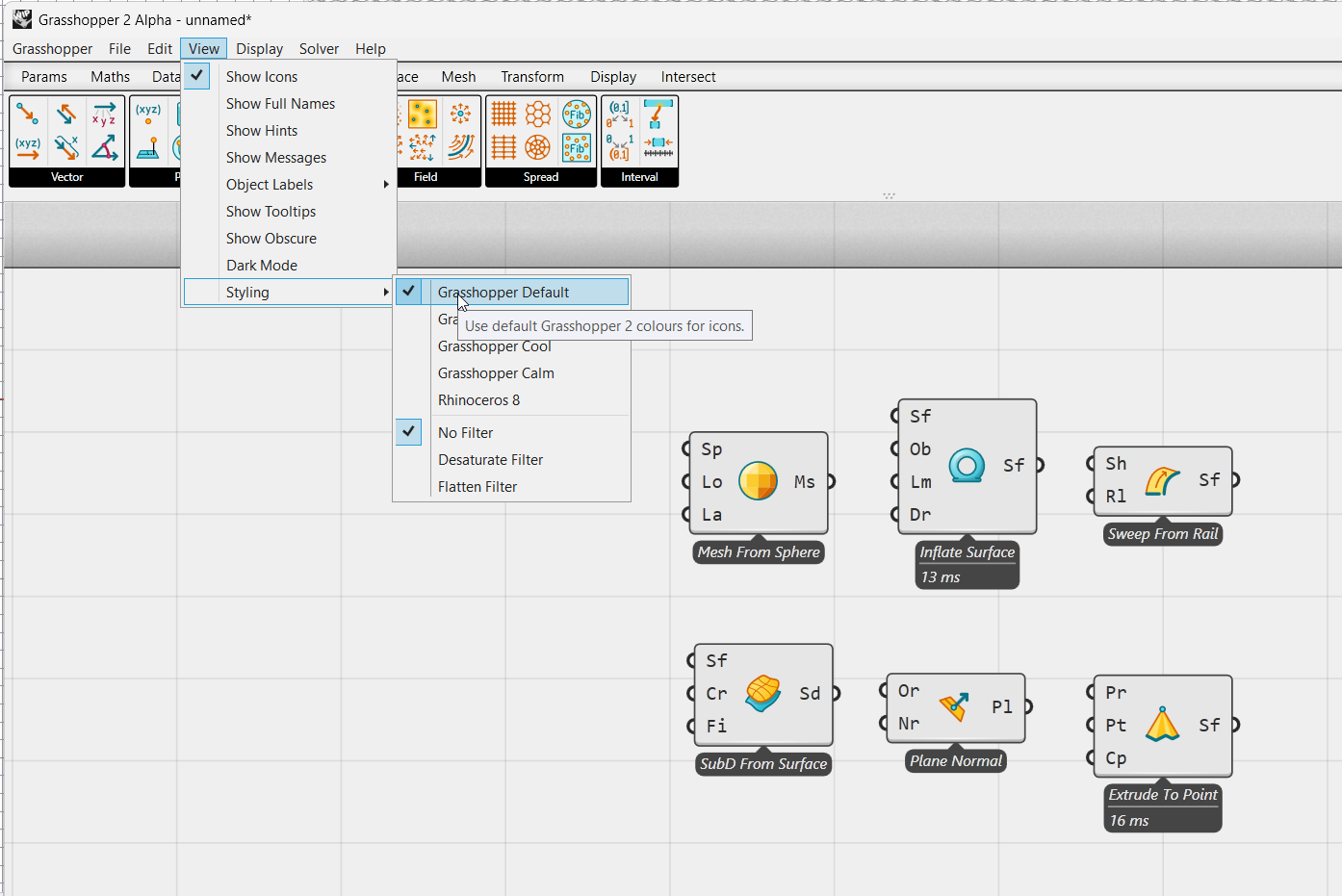Select the circular Fibonacci spread icon
The width and height of the screenshot is (1342, 896).
click(x=577, y=115)
